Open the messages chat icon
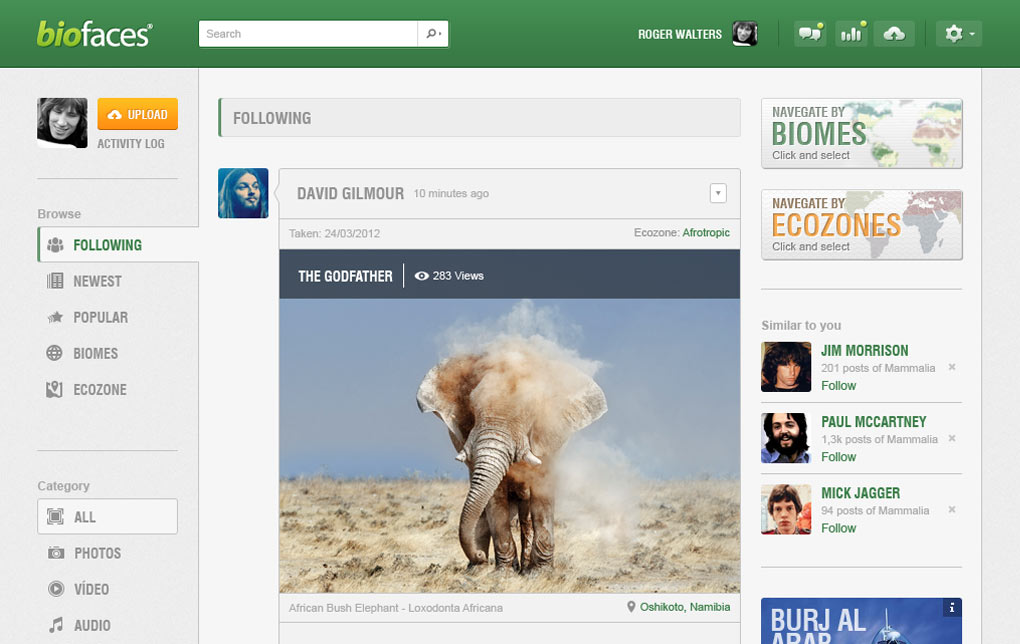Viewport: 1020px width, 644px height. pyautogui.click(x=810, y=34)
